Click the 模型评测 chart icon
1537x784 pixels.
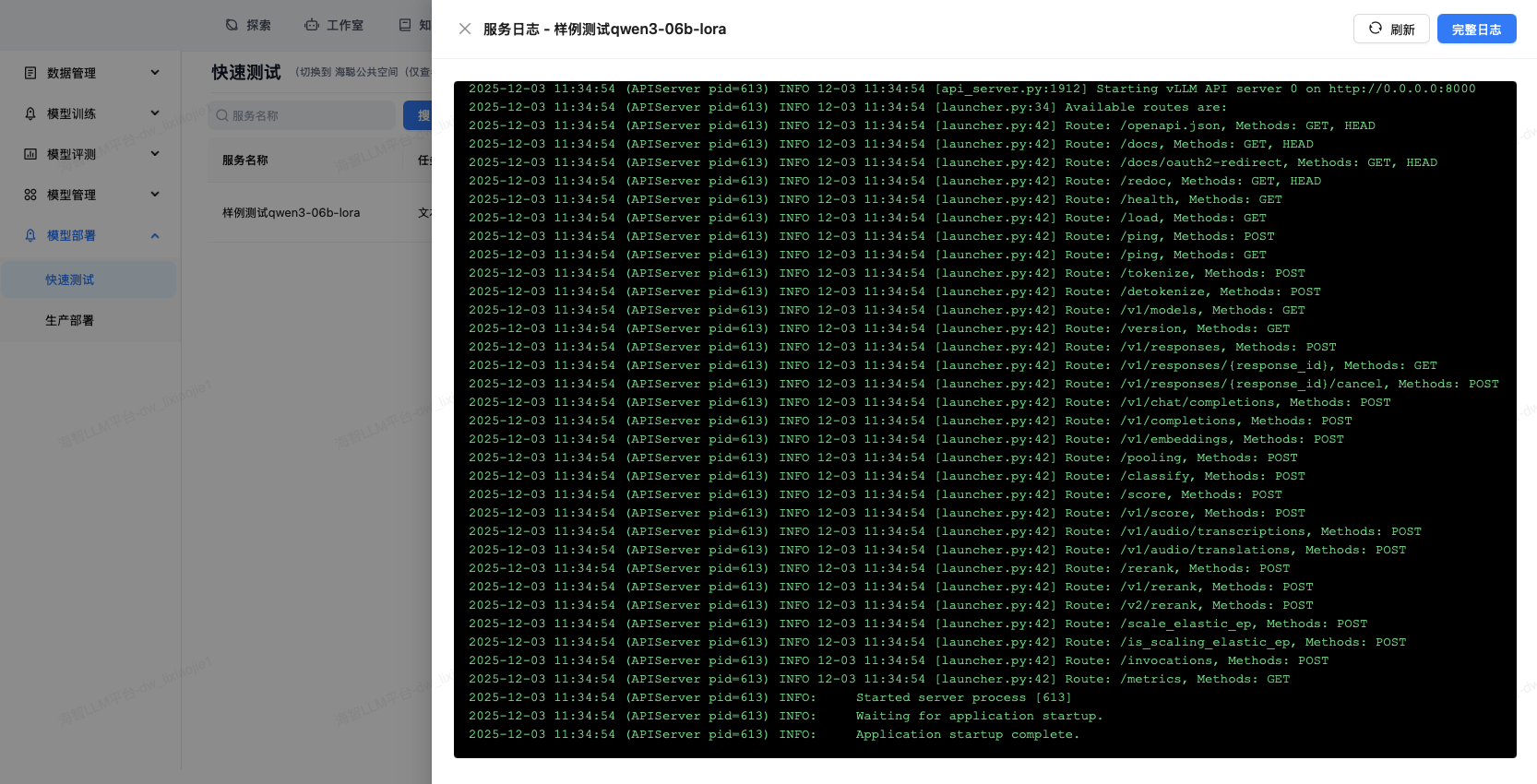pos(30,154)
